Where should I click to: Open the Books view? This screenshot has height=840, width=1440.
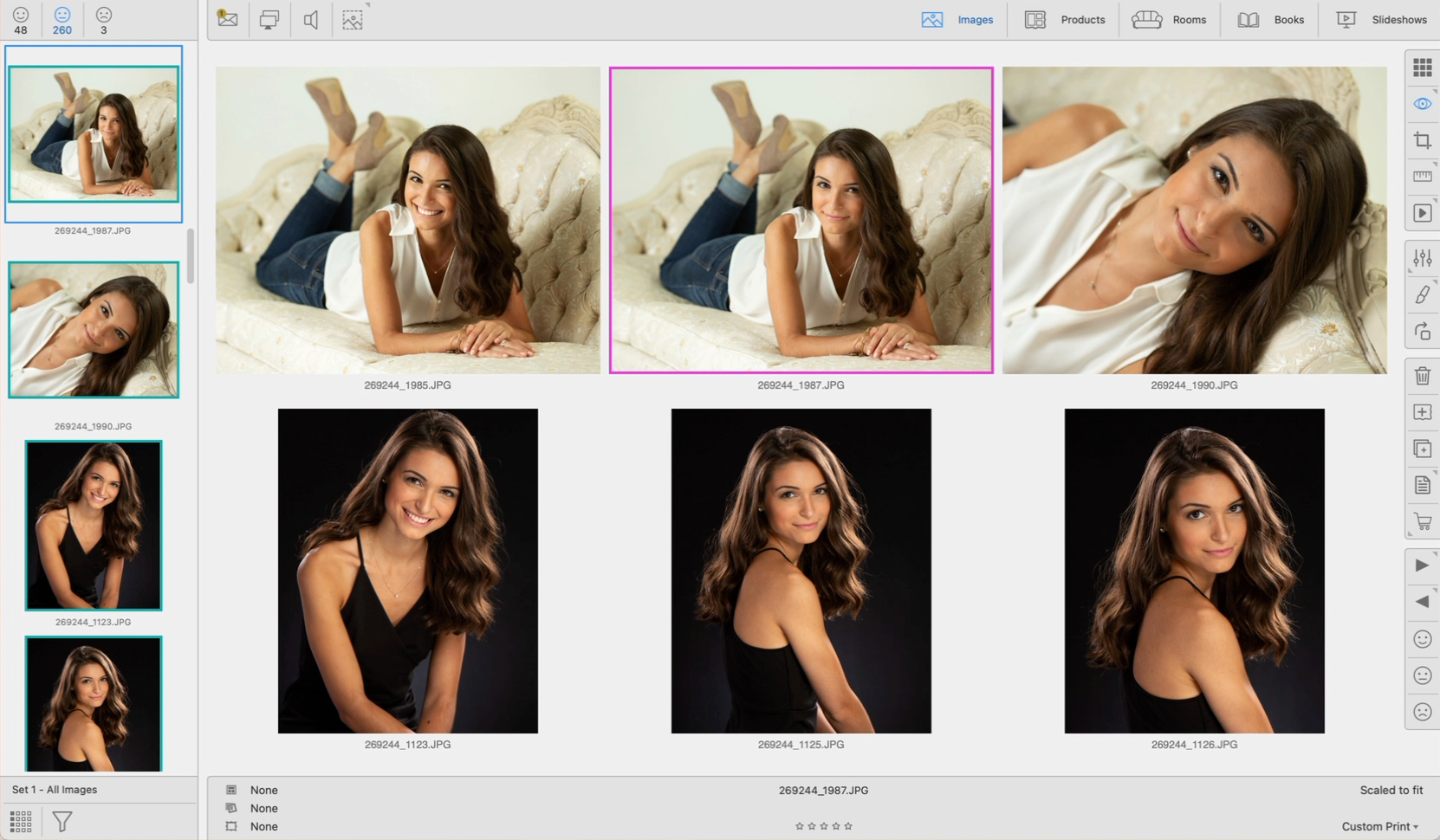pos(1270,19)
